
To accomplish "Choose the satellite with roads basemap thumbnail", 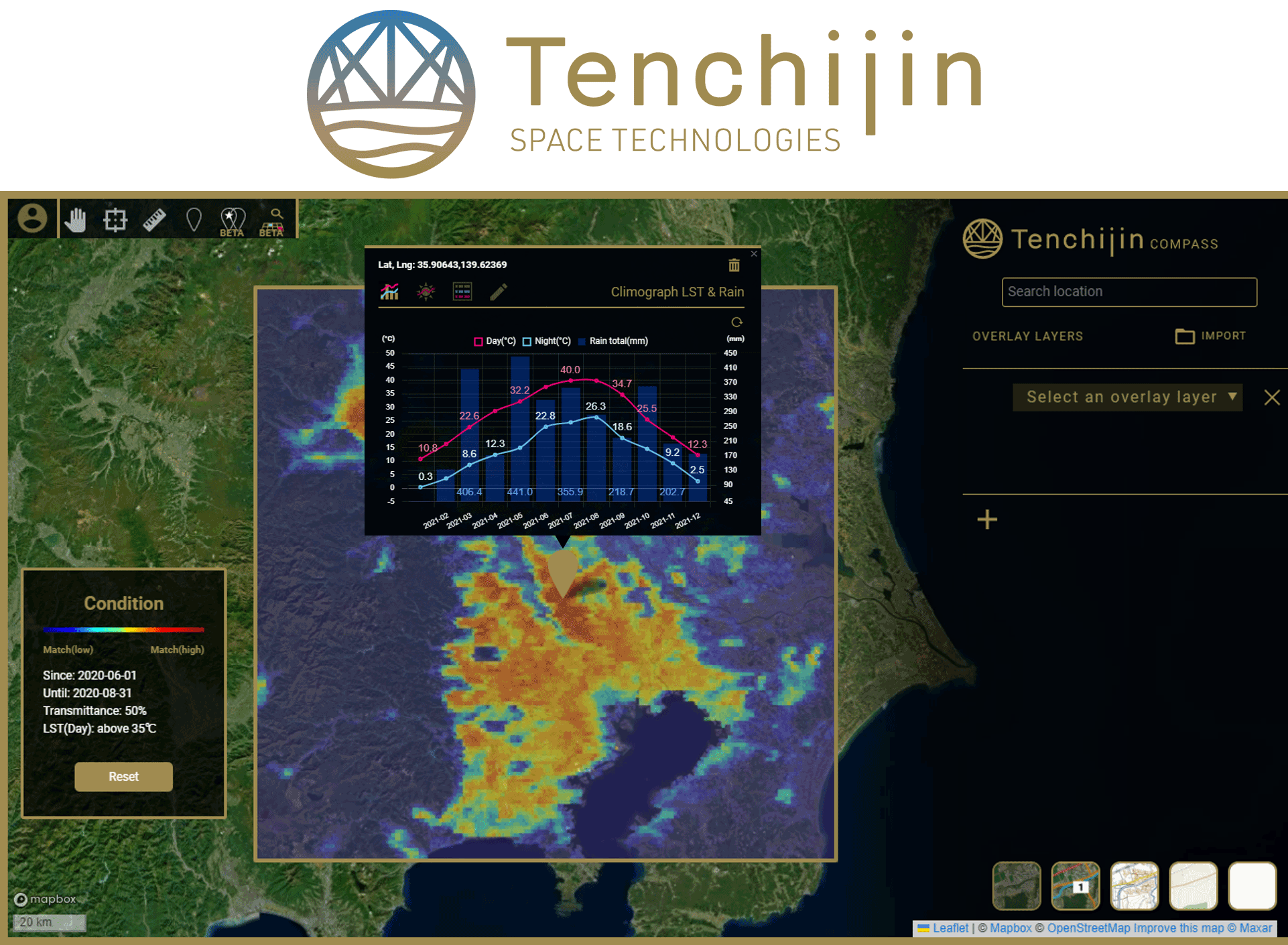I will [x=1076, y=885].
